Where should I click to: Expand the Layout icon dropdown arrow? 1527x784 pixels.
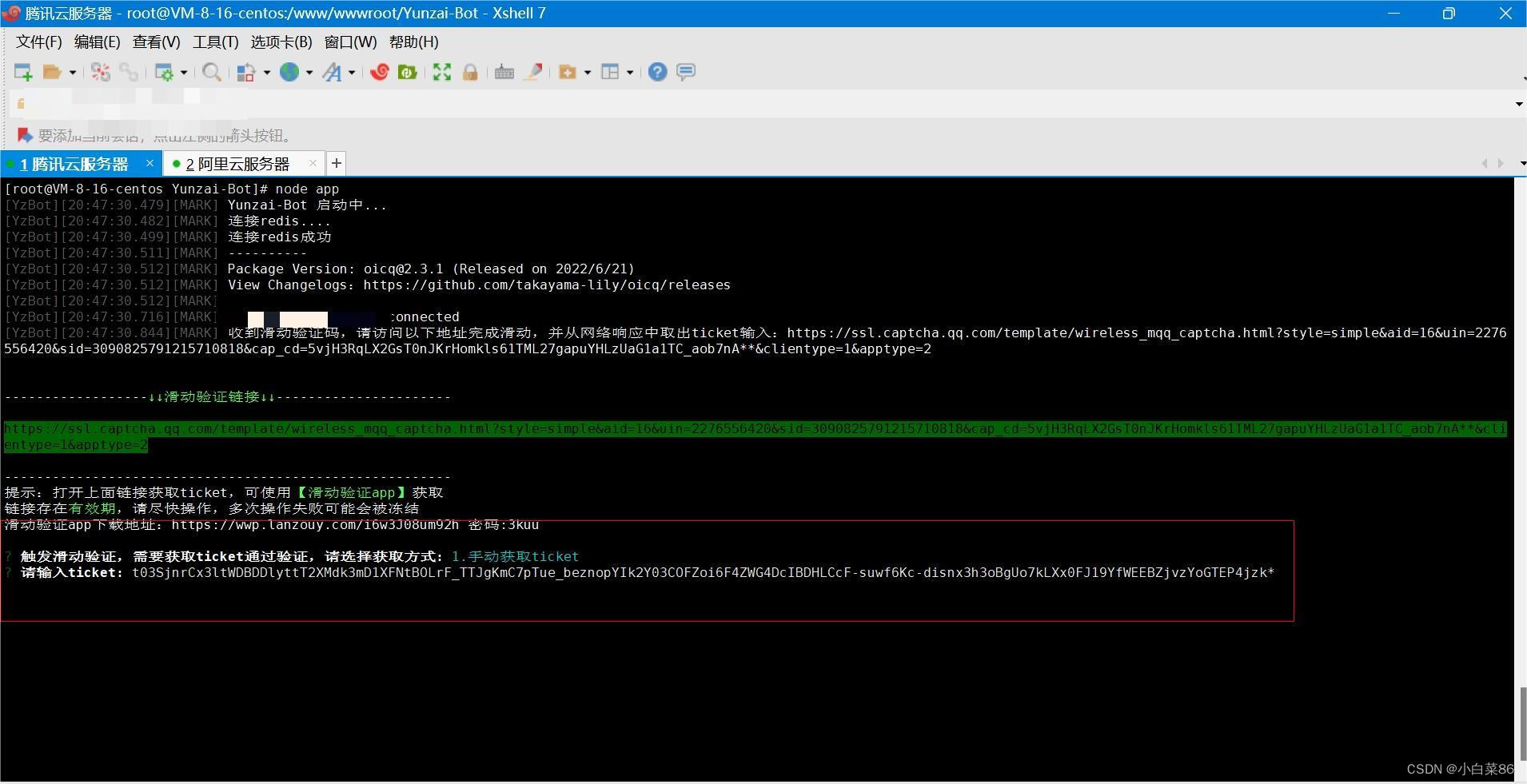[630, 72]
